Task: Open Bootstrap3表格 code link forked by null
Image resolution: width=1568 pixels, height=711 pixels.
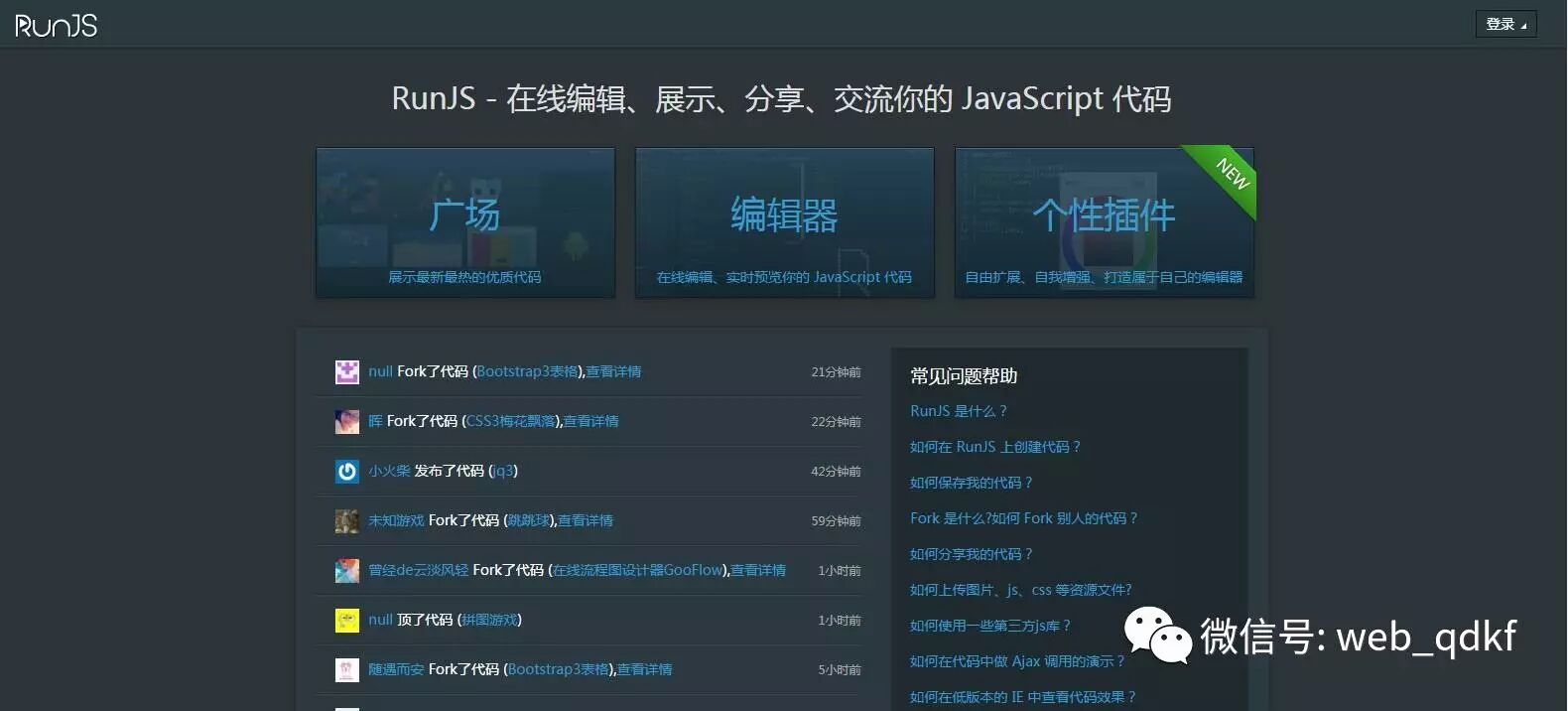Action: (x=527, y=371)
